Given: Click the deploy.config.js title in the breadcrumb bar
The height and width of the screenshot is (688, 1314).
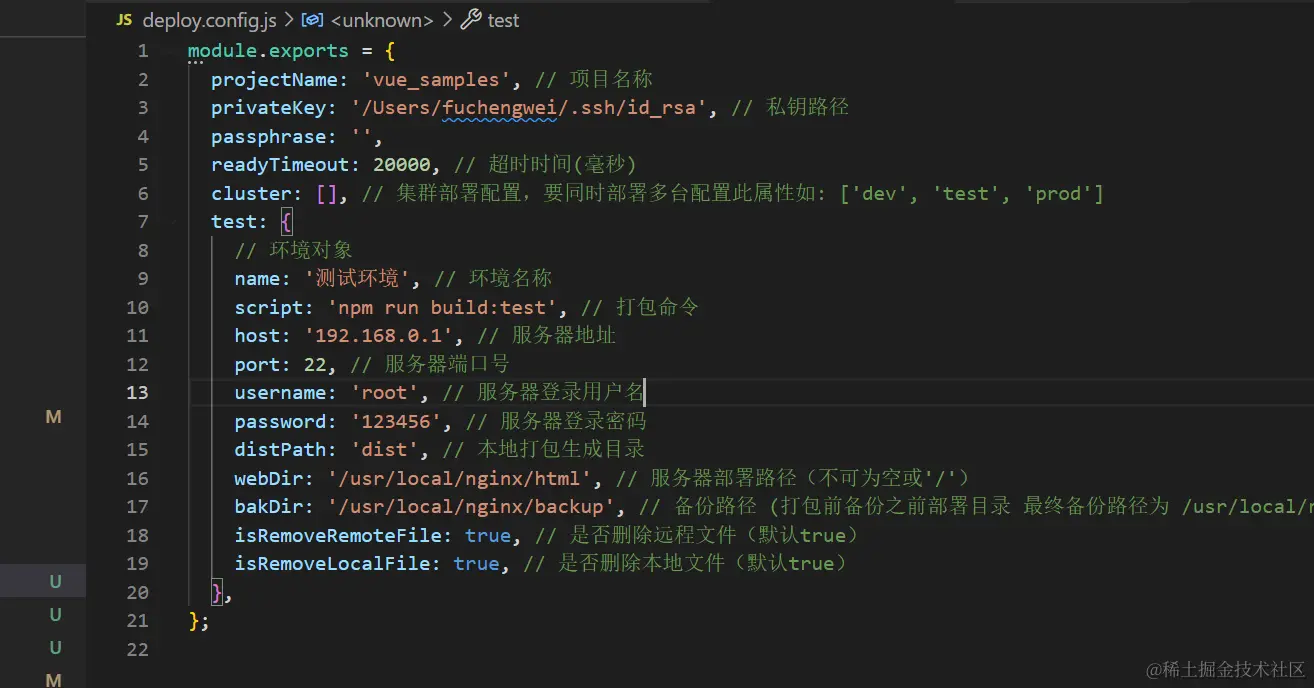Looking at the screenshot, I should [208, 19].
